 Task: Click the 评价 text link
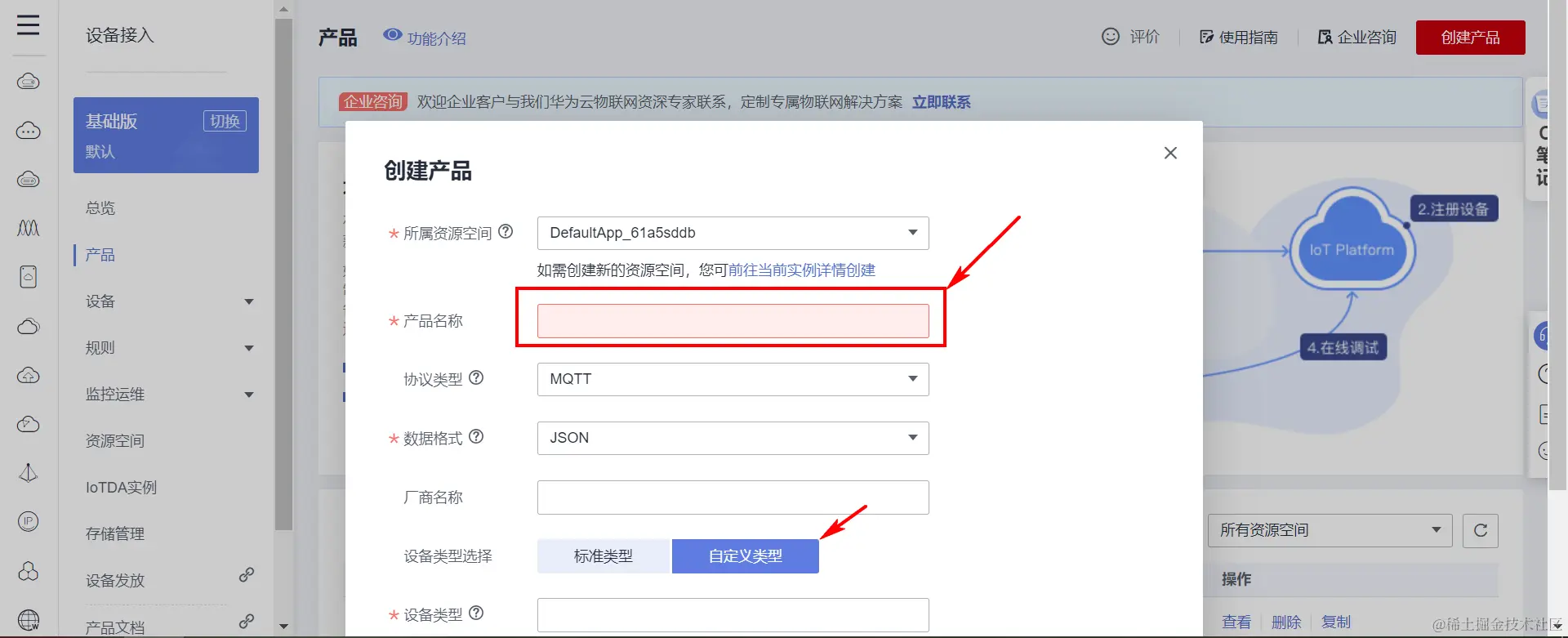point(1144,37)
